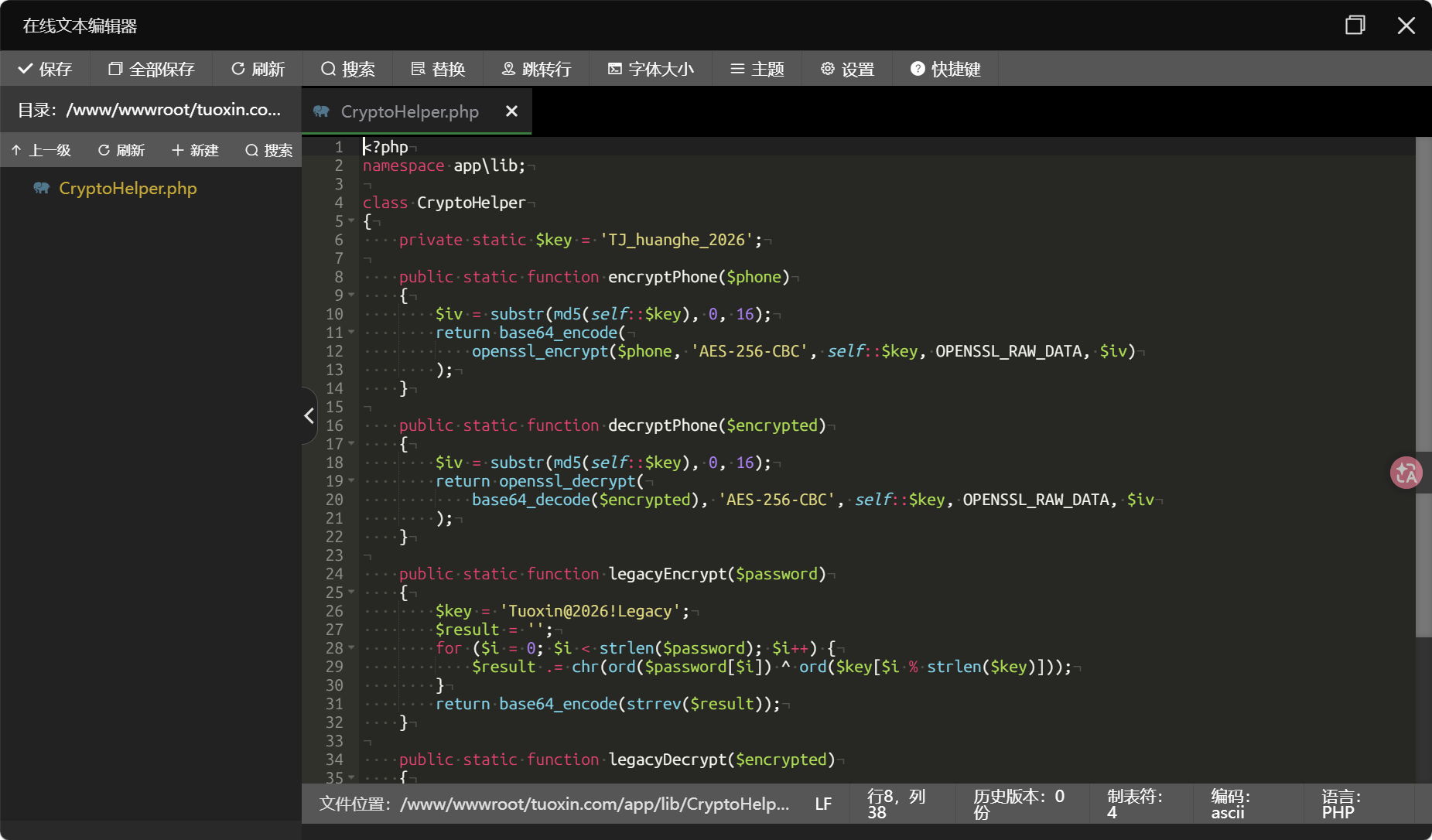Viewport: 1432px width, 840px height.
Task: Click line number 24 in gutter
Action: point(334,573)
